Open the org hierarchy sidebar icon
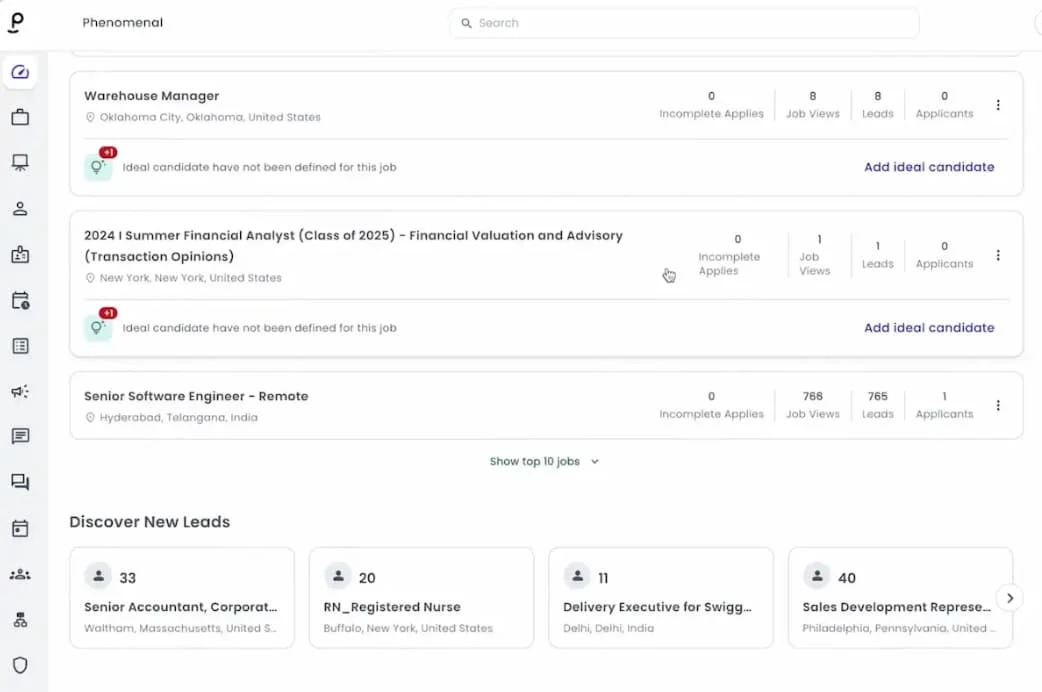 click(x=20, y=620)
